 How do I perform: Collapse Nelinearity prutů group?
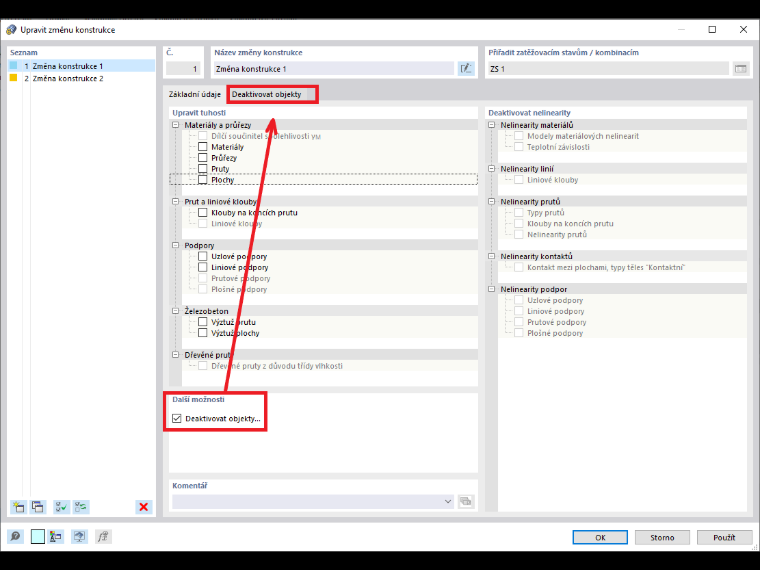coord(491,201)
